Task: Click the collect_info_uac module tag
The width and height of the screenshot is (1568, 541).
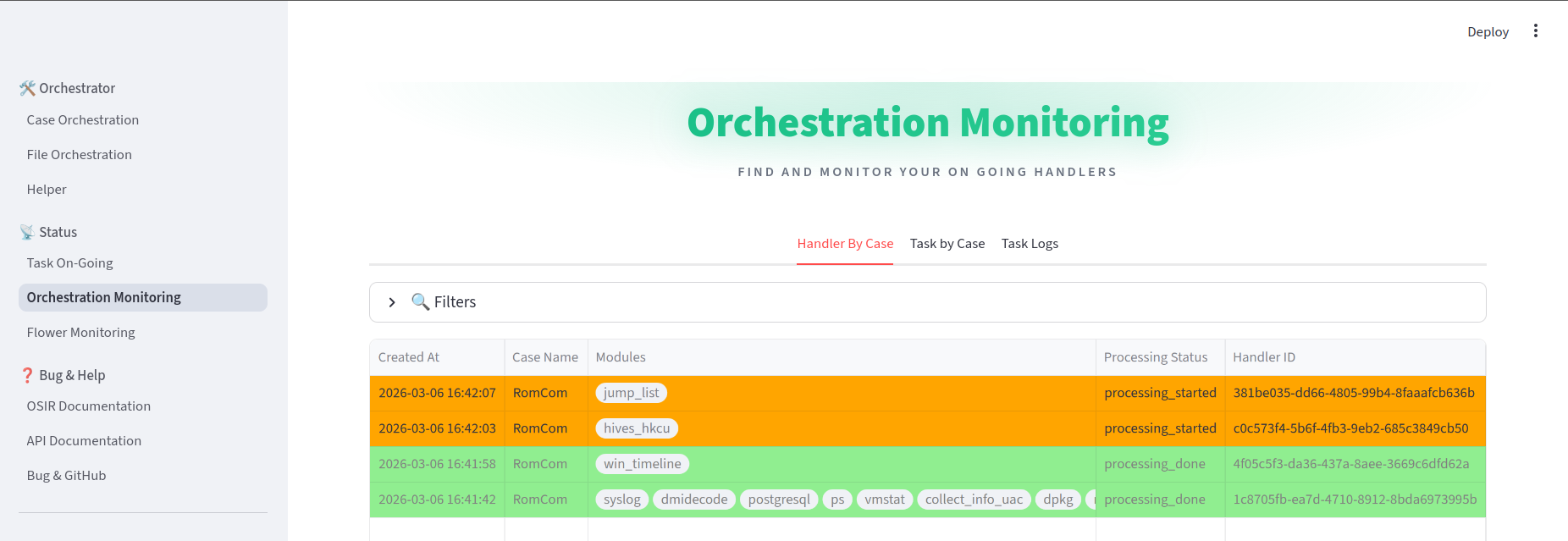Action: 974,500
